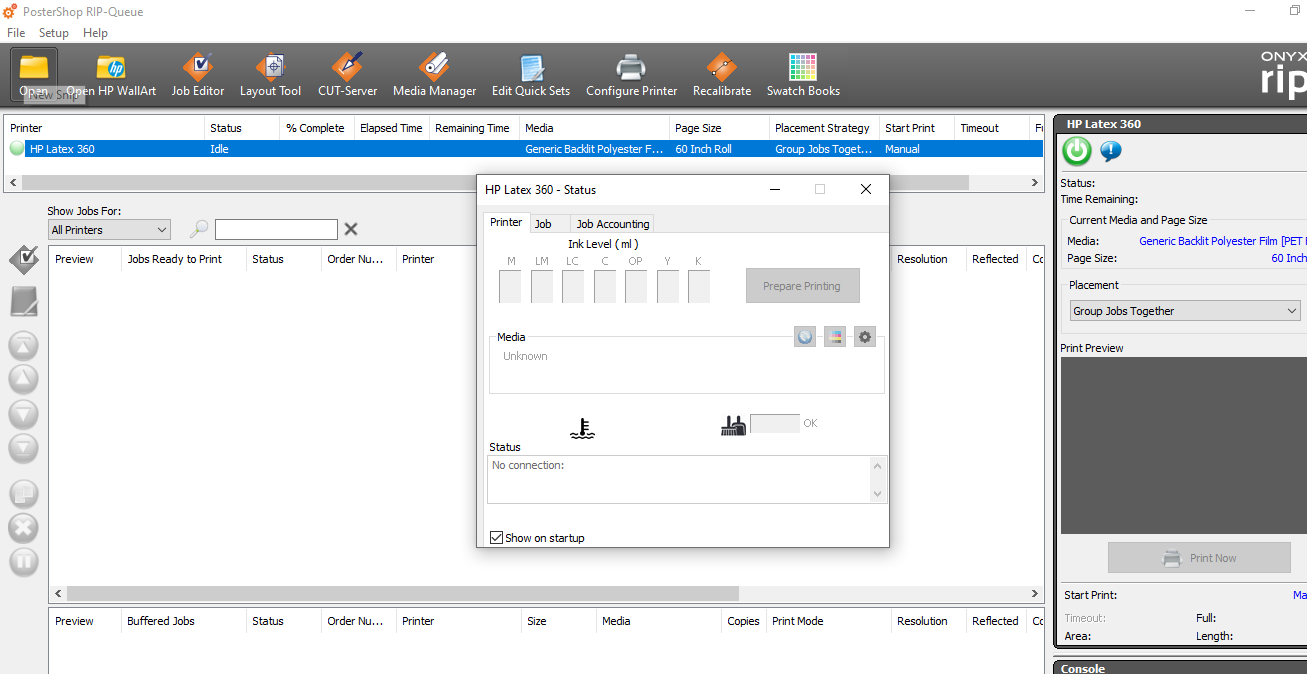This screenshot has width=1307, height=674.
Task: Click Edit Quick Sets in the toolbar
Action: coord(531,74)
